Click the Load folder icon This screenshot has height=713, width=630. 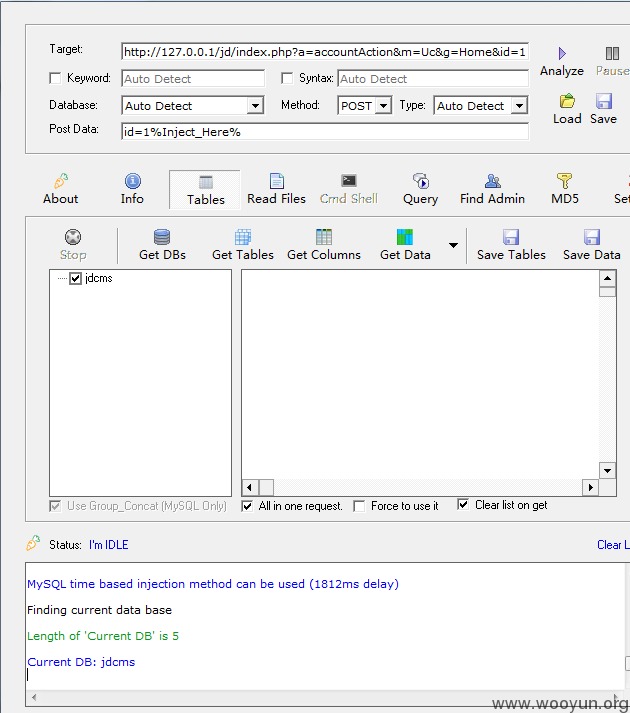[x=567, y=101]
